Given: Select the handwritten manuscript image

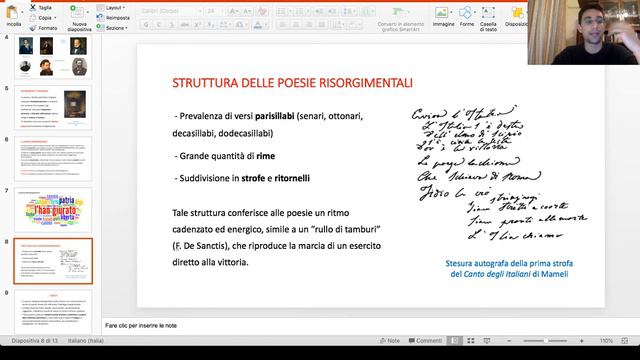Looking at the screenshot, I should pyautogui.click(x=499, y=173).
